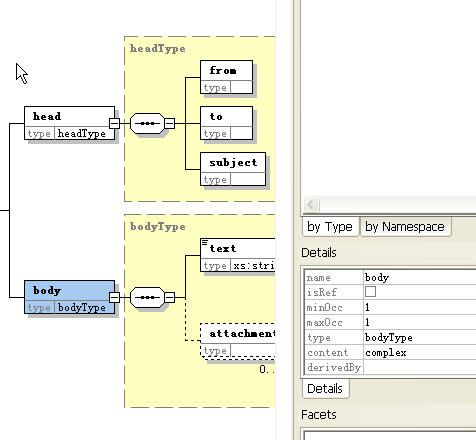Select the optional attachment element
Screen dimensions: 476x440
238,340
